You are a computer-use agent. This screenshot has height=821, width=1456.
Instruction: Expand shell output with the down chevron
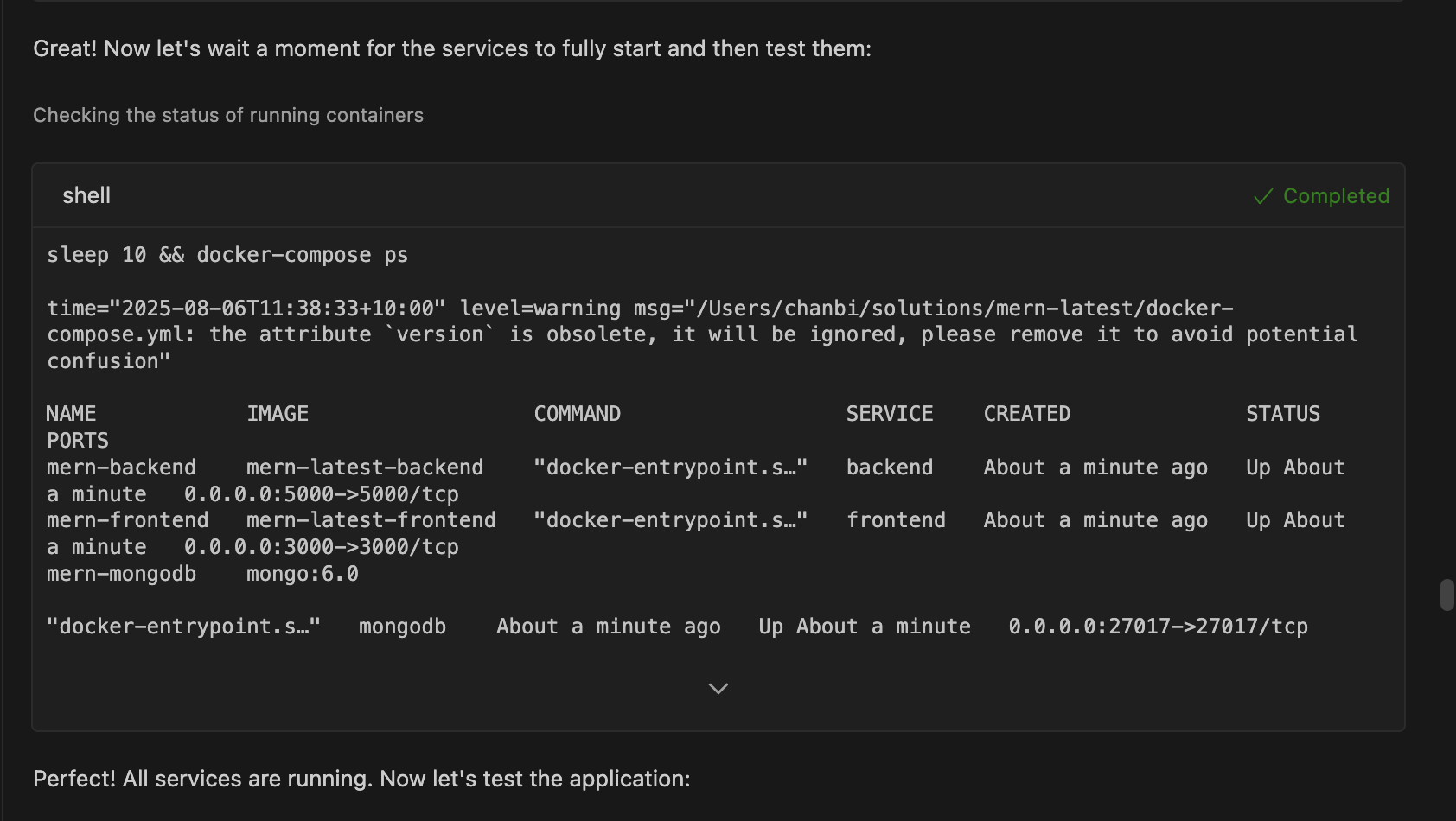pos(718,689)
